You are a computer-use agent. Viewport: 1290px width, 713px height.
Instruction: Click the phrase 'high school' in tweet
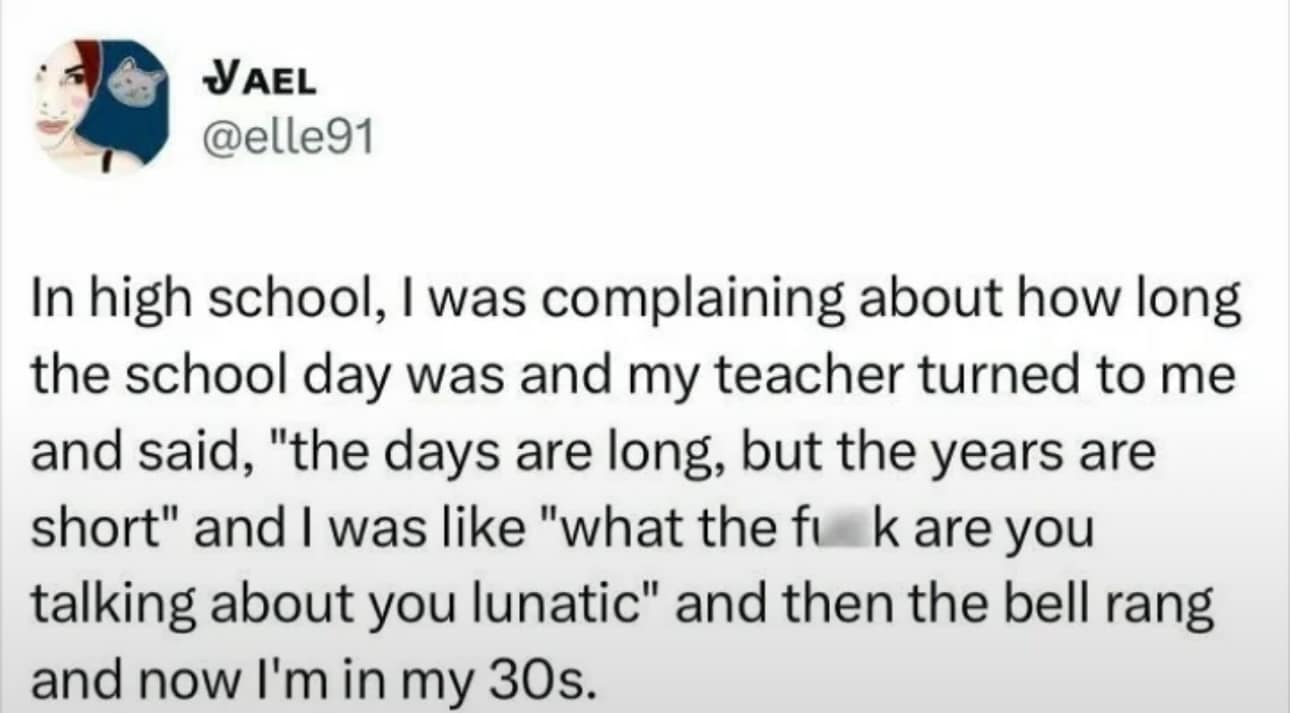(x=232, y=295)
